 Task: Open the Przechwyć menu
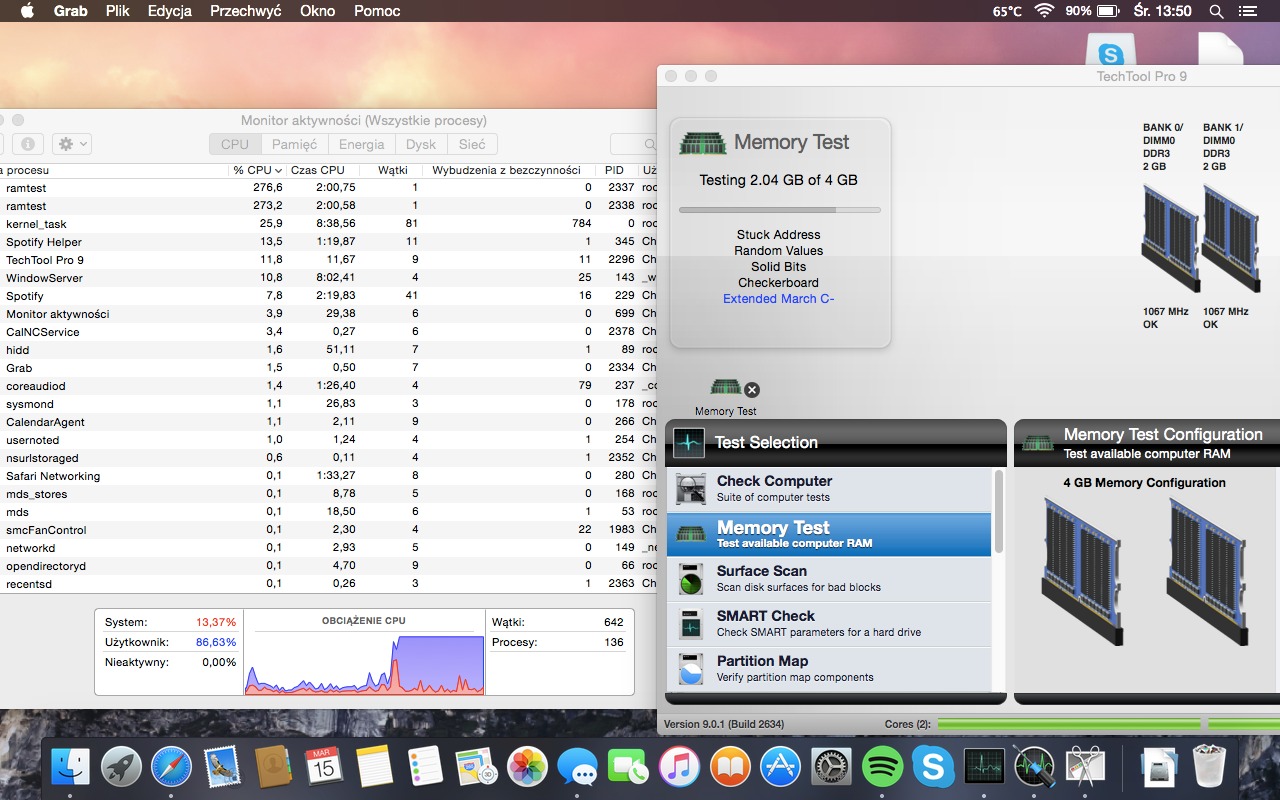click(x=246, y=11)
